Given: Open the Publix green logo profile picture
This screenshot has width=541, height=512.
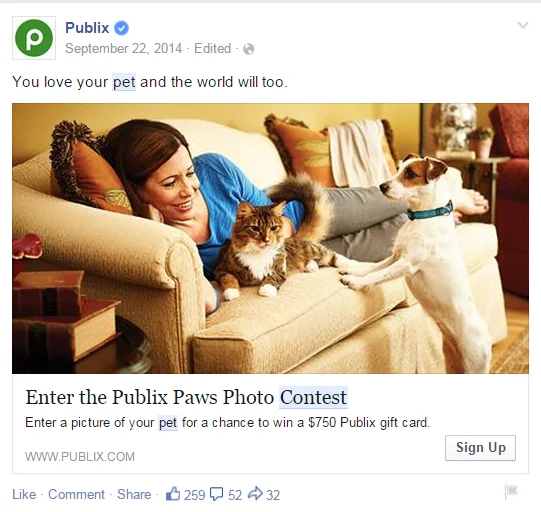Looking at the screenshot, I should pyautogui.click(x=34, y=38).
